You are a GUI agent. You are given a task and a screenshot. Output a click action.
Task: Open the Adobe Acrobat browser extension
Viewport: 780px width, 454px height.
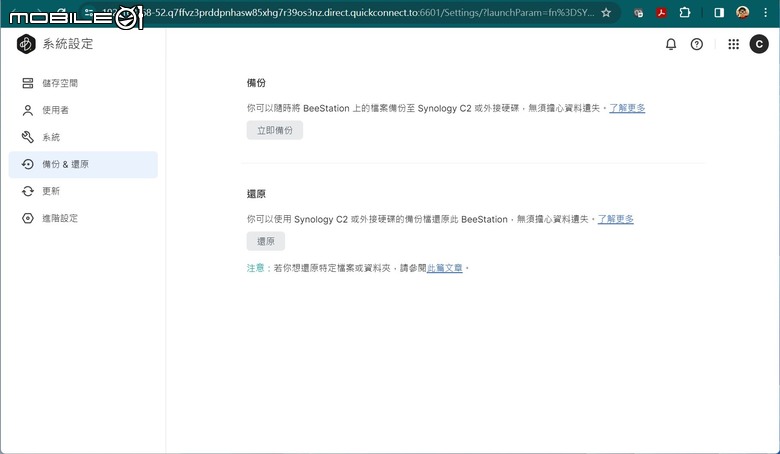pos(661,12)
